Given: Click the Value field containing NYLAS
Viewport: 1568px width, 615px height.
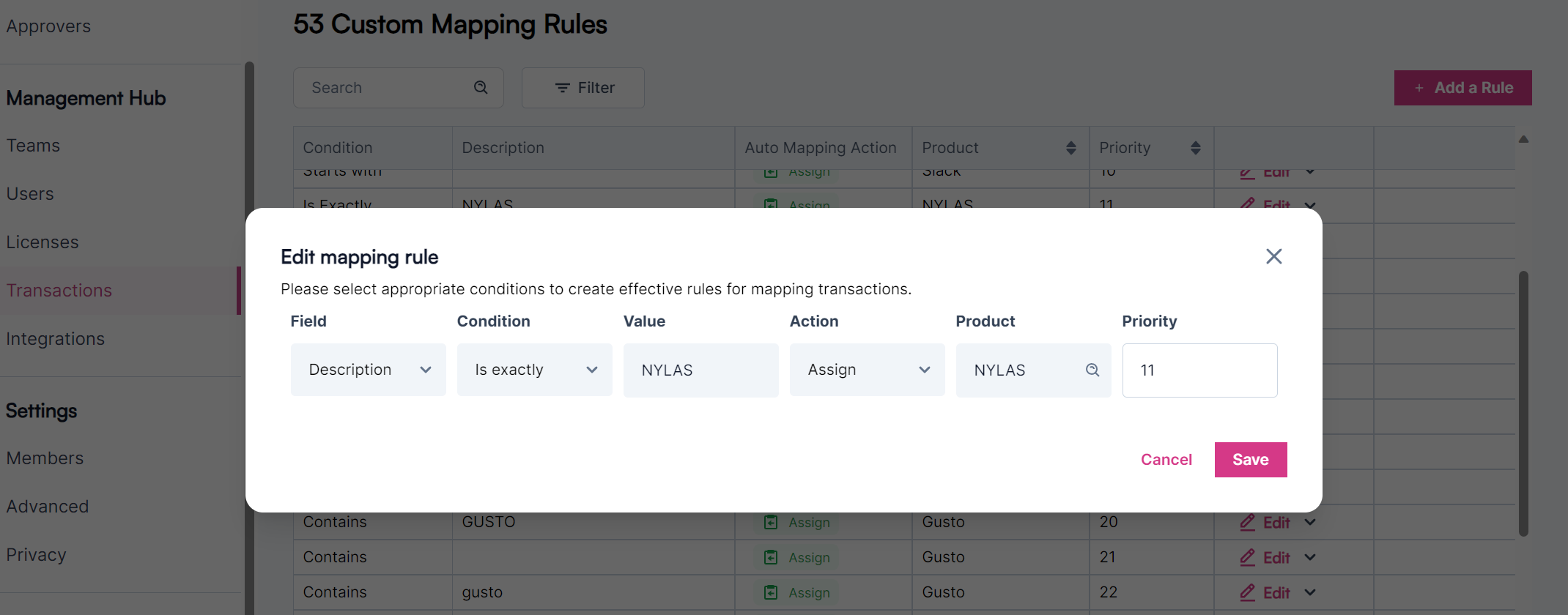Looking at the screenshot, I should pyautogui.click(x=700, y=370).
